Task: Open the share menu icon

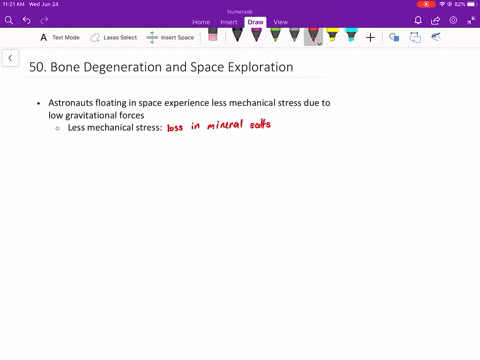Action: [x=435, y=20]
